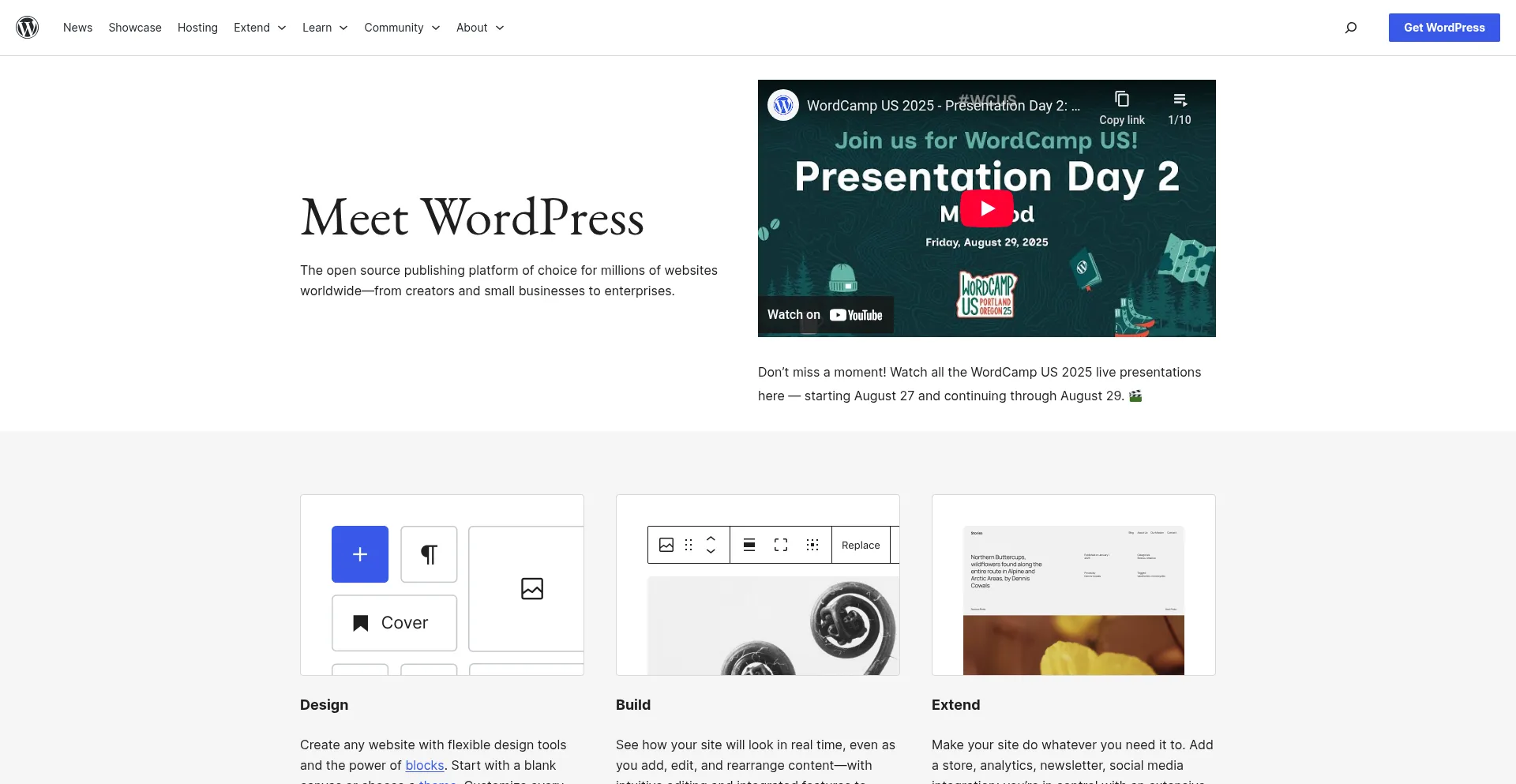
Task: Click the blue plus block inserter icon
Action: coord(360,554)
